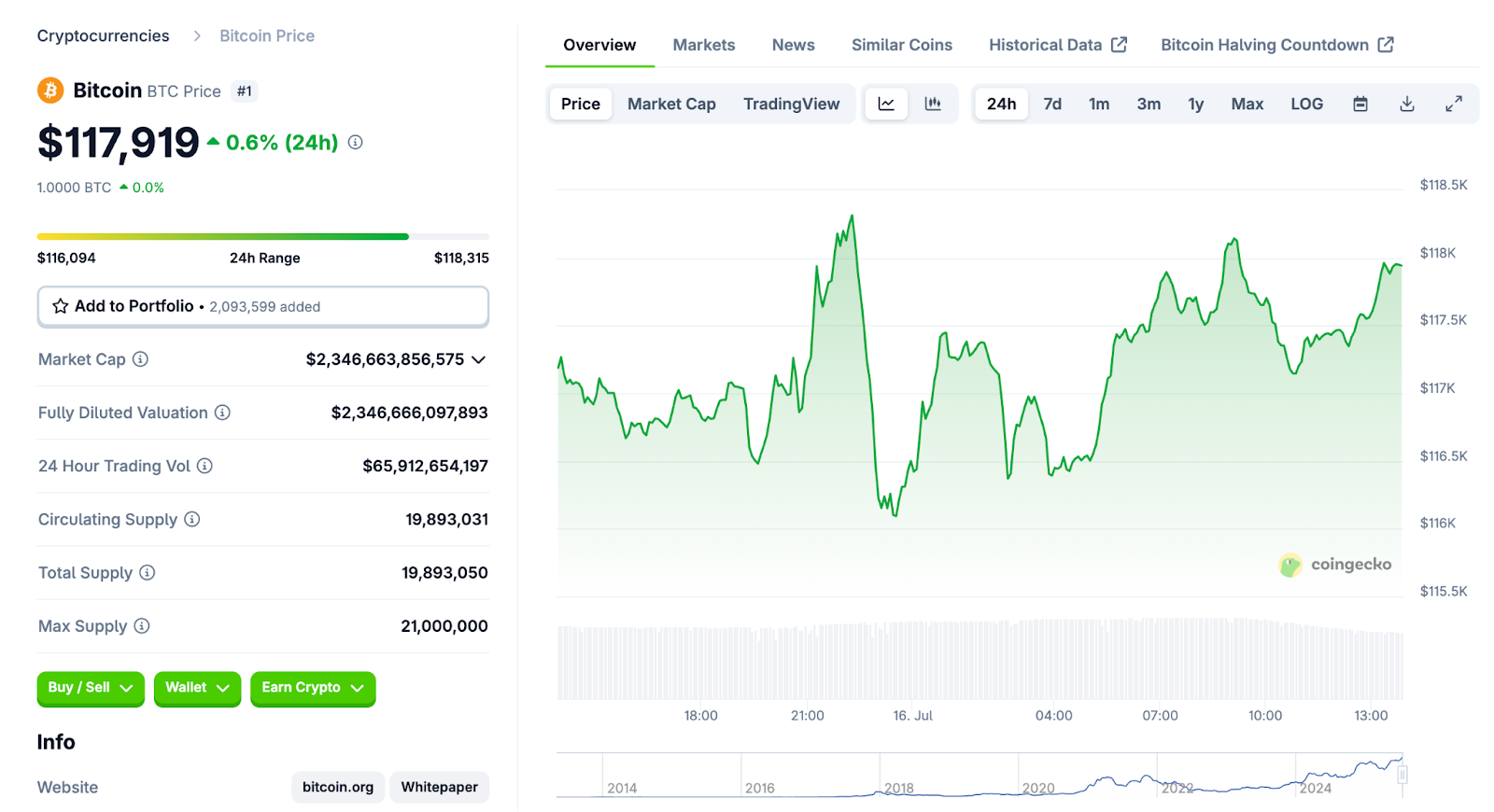Select the Price chart mode
Screen dimensions: 1494x812
click(x=581, y=104)
